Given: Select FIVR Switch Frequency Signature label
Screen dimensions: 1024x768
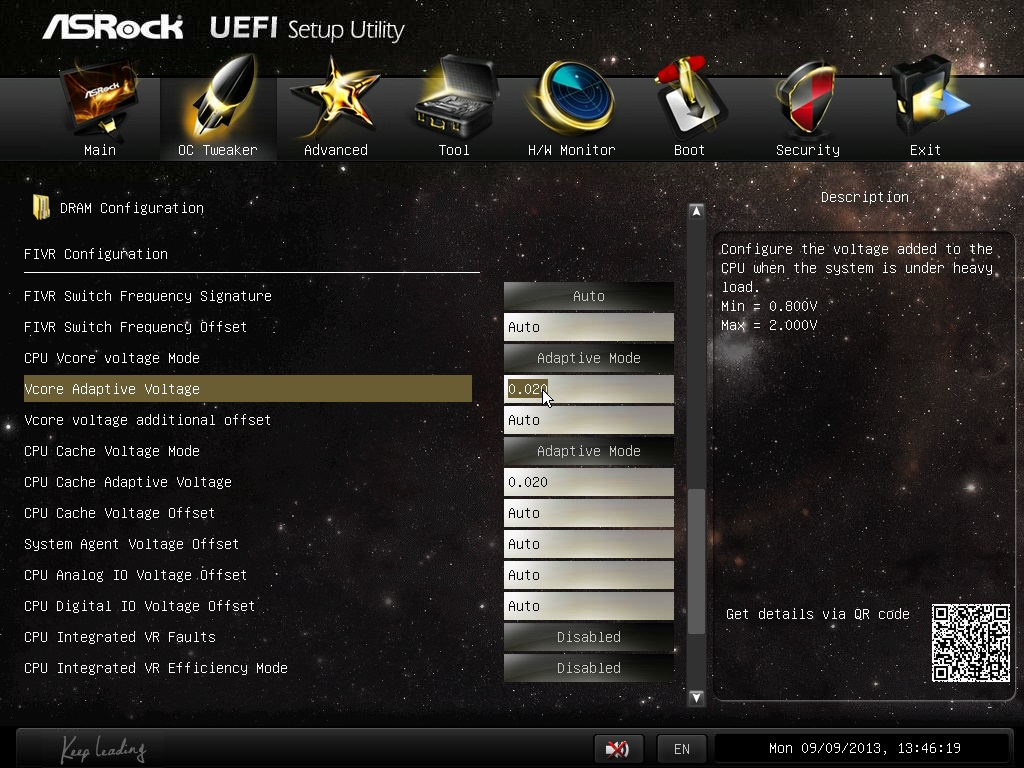Looking at the screenshot, I should pyautogui.click(x=148, y=296).
